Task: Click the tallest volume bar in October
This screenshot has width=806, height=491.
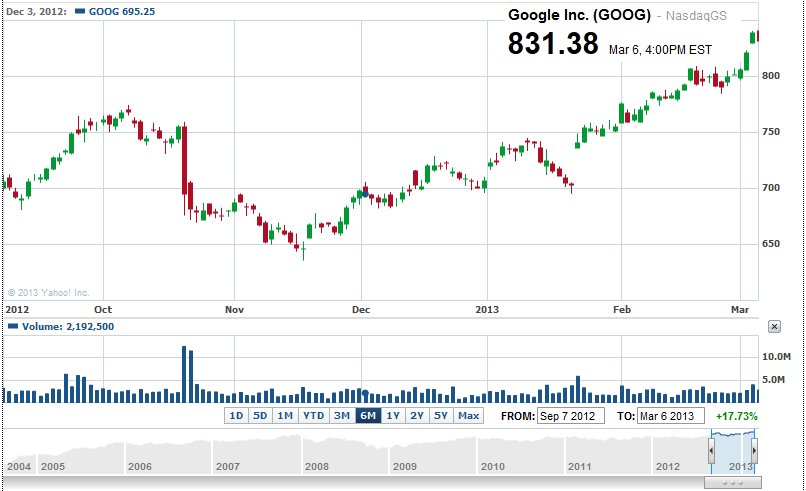Action: pos(184,374)
